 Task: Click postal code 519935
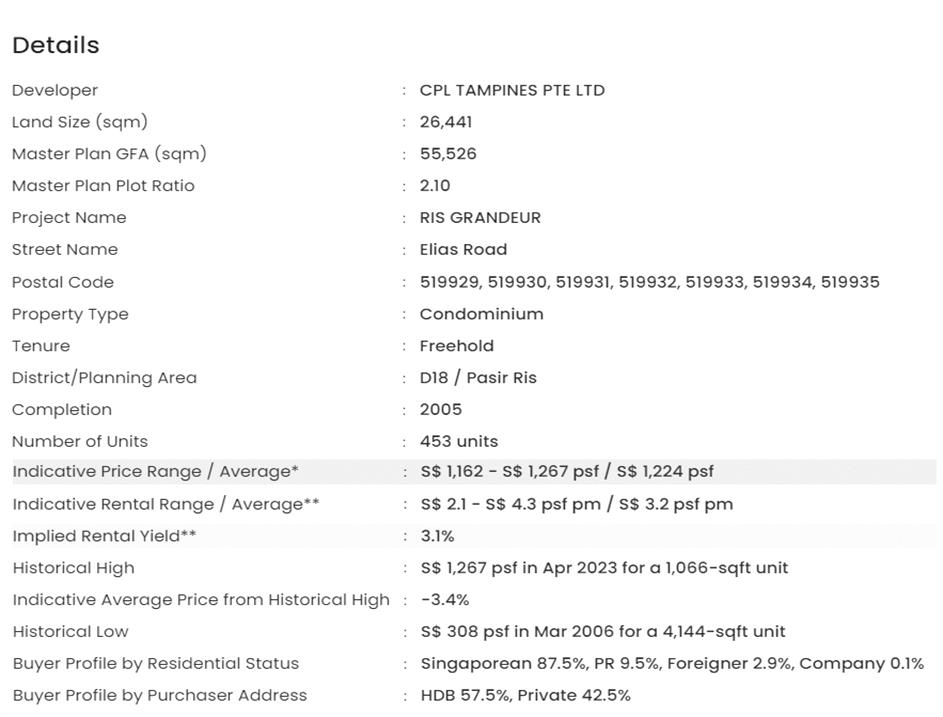(850, 282)
